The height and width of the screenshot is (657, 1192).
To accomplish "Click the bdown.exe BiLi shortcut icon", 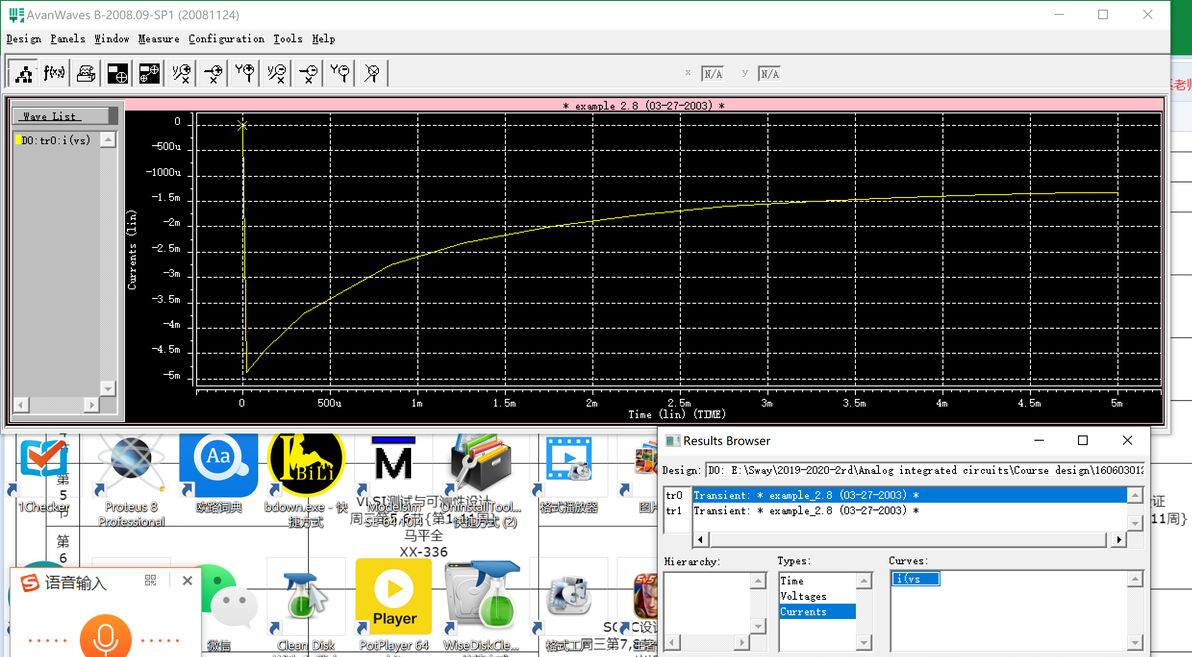I will click(306, 479).
